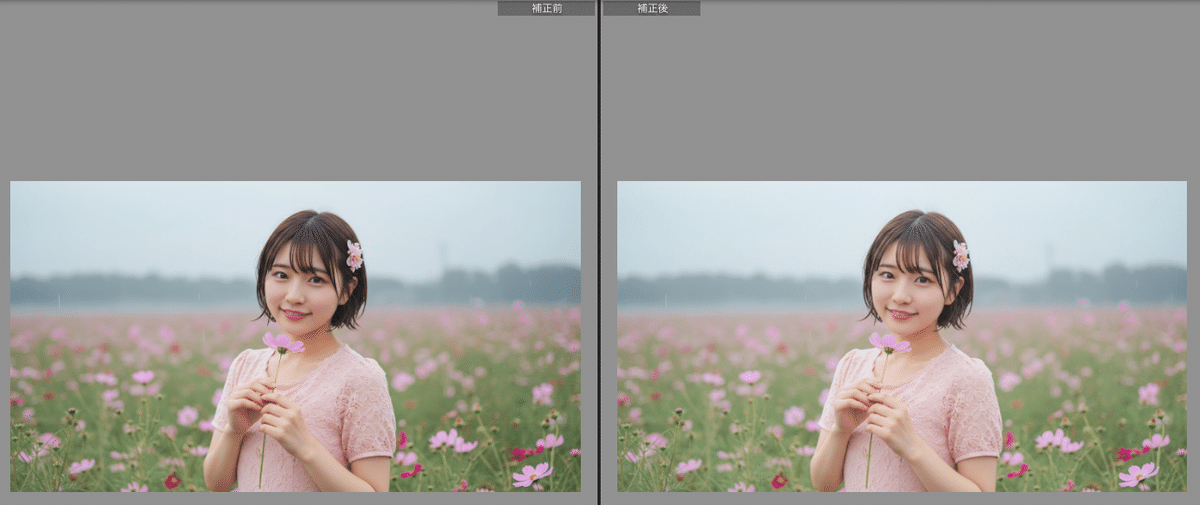Click the 補正前 (Before) label

coord(546,8)
